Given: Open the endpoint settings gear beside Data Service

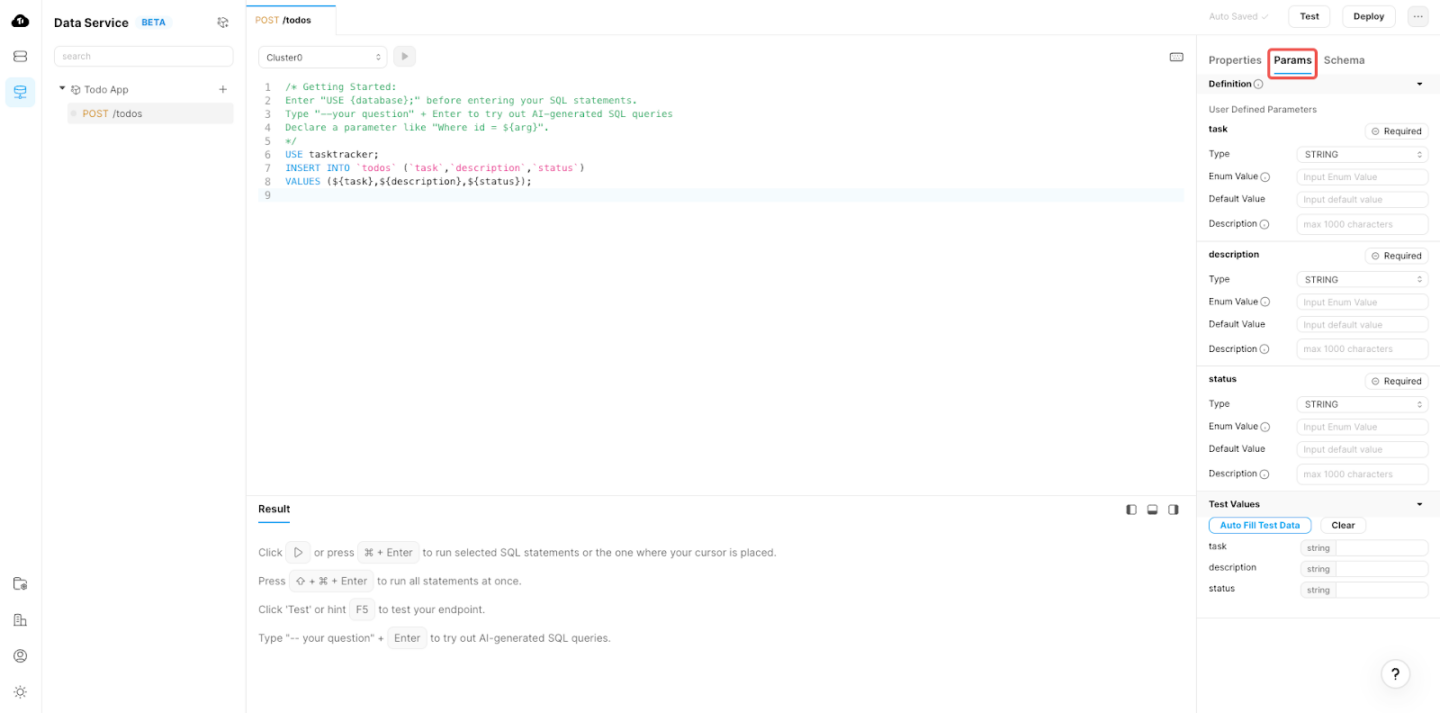Looking at the screenshot, I should pyautogui.click(x=222, y=22).
